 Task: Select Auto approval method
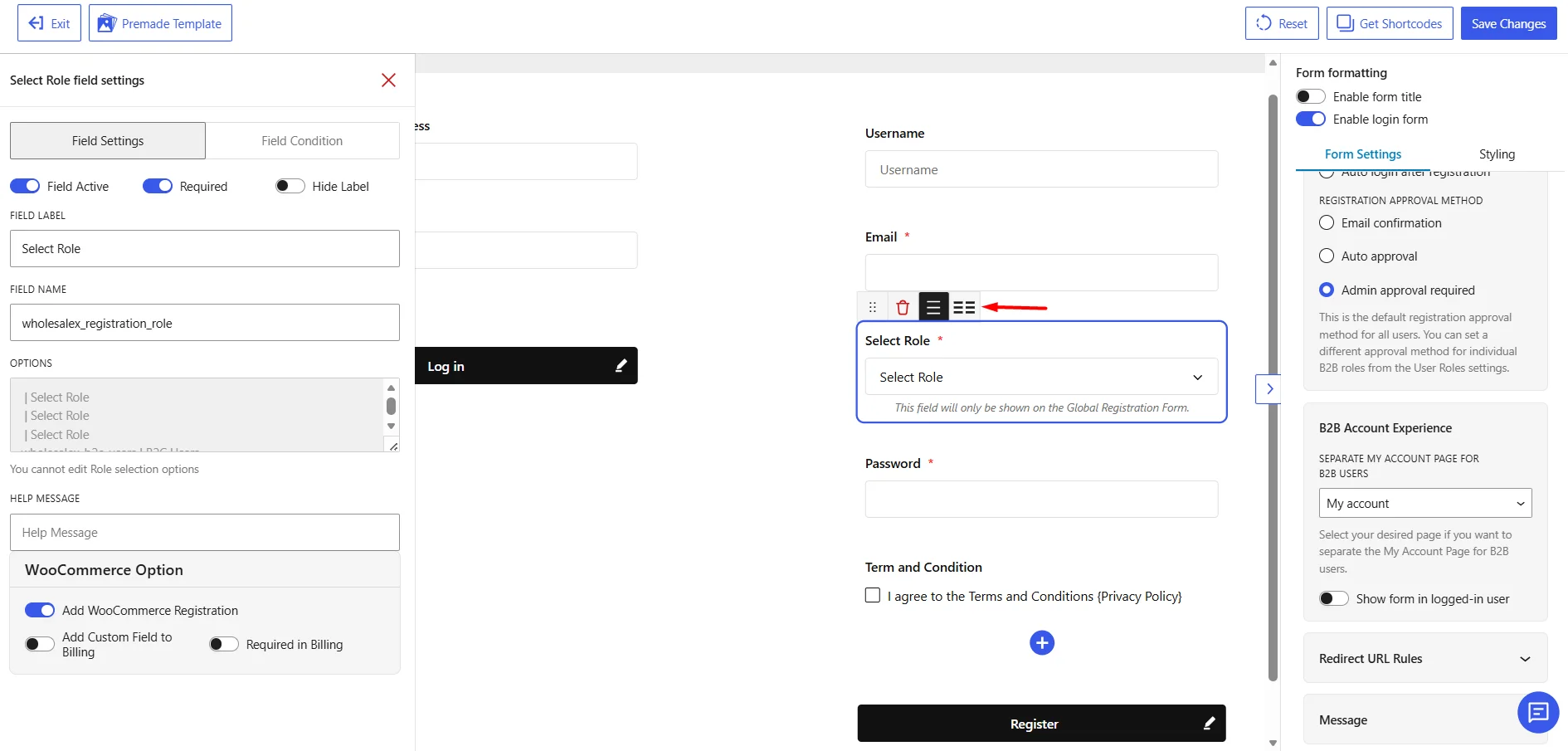coord(1327,256)
